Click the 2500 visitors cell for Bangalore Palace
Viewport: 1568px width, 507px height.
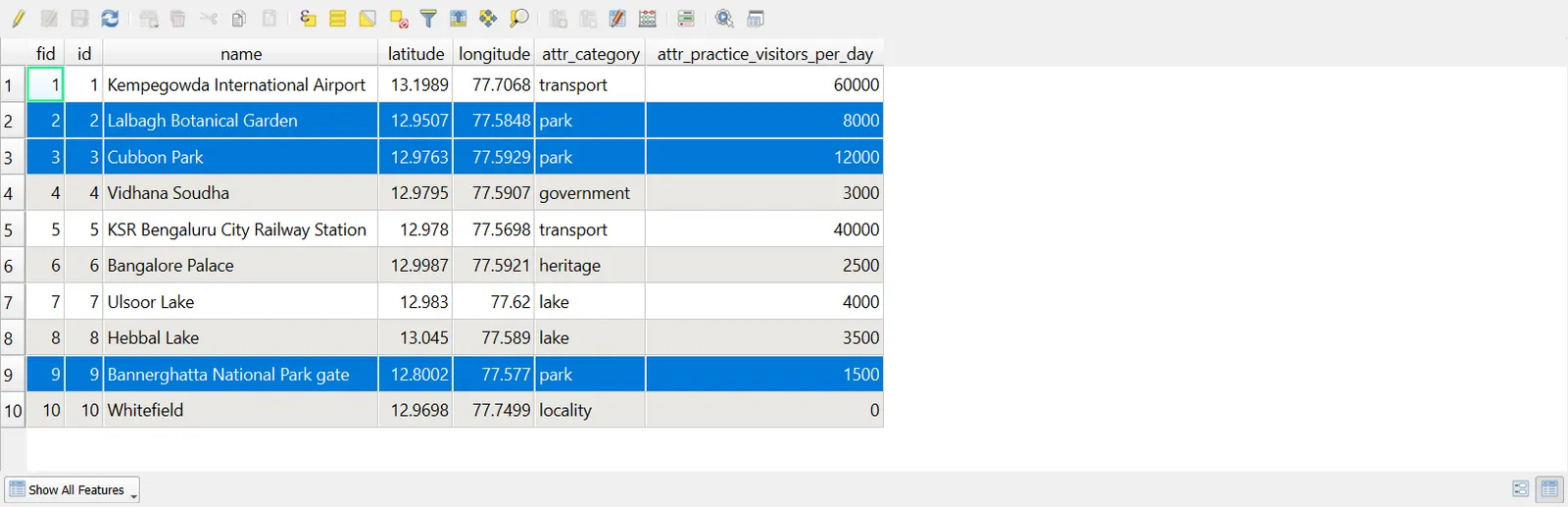(764, 266)
